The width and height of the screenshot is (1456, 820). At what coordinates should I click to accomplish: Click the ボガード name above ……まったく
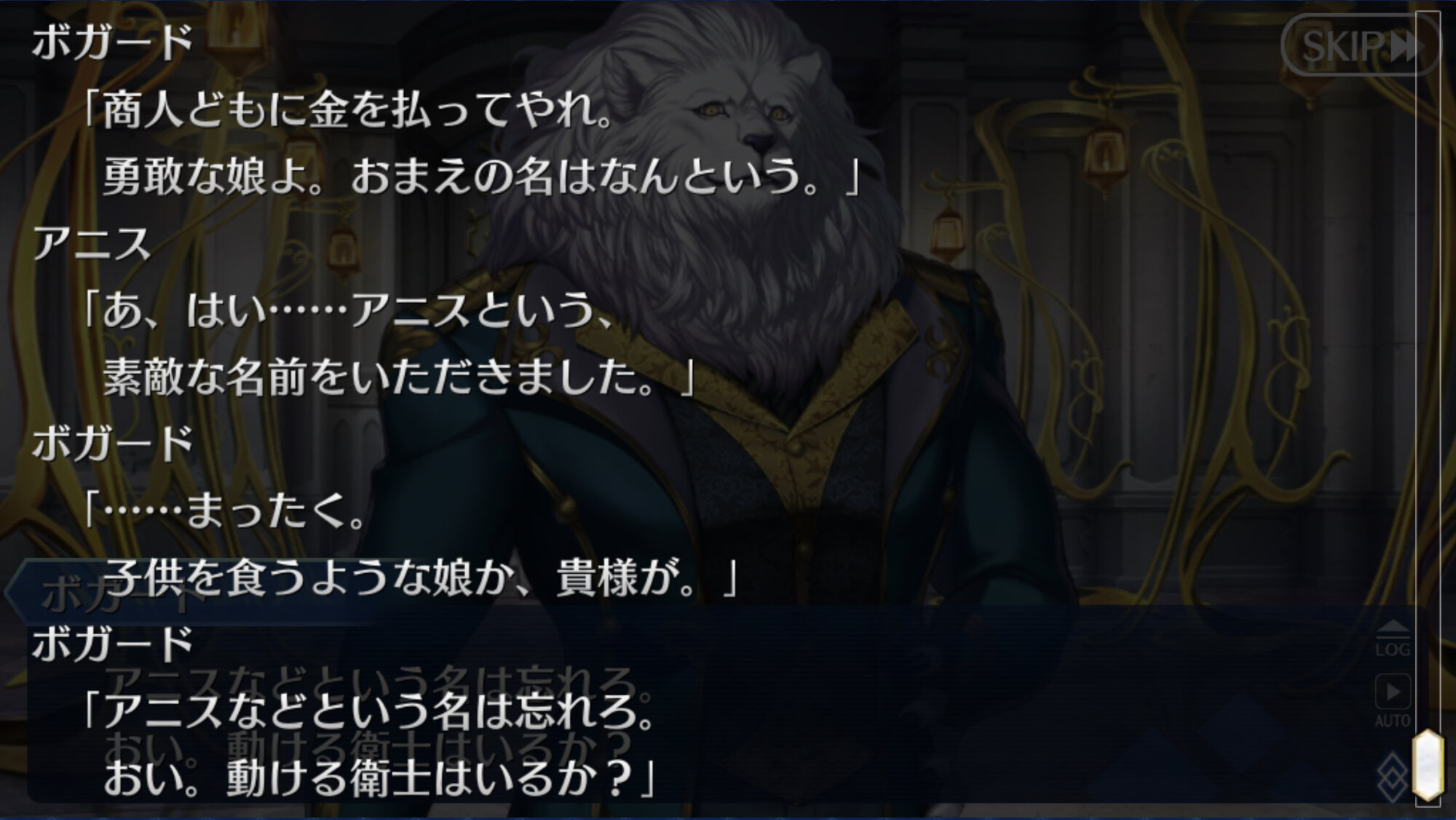click(112, 443)
